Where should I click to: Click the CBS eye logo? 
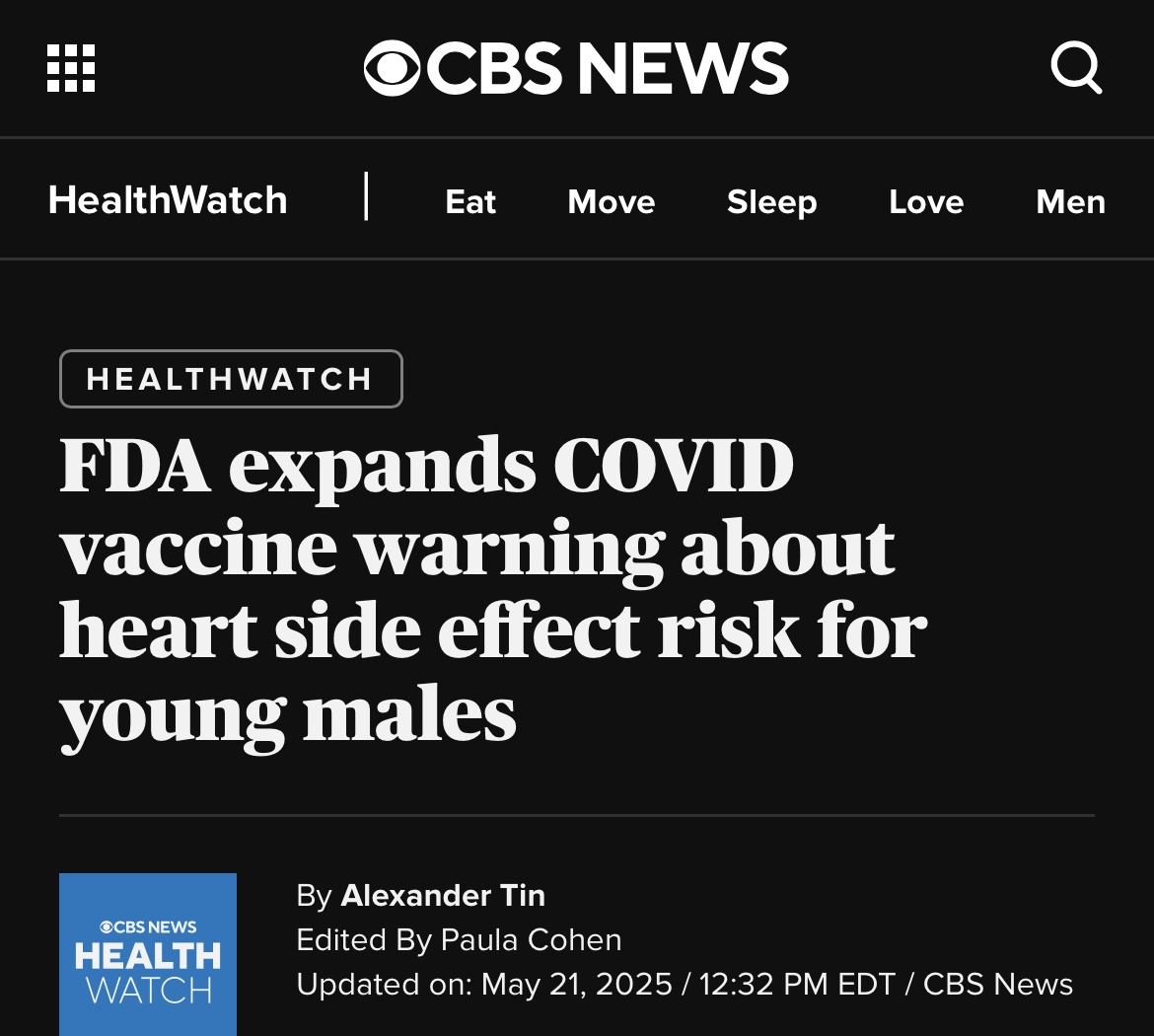pyautogui.click(x=392, y=68)
